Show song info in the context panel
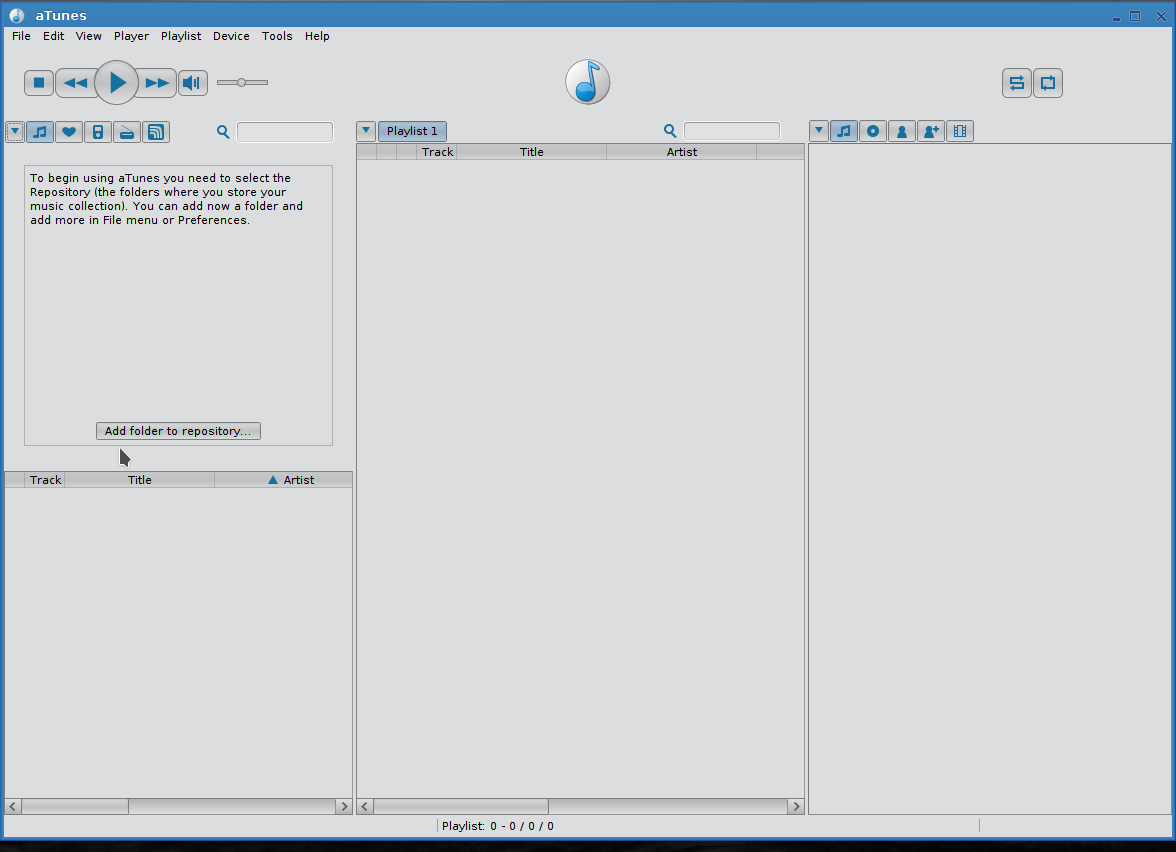Viewport: 1176px width, 852px height. point(844,131)
